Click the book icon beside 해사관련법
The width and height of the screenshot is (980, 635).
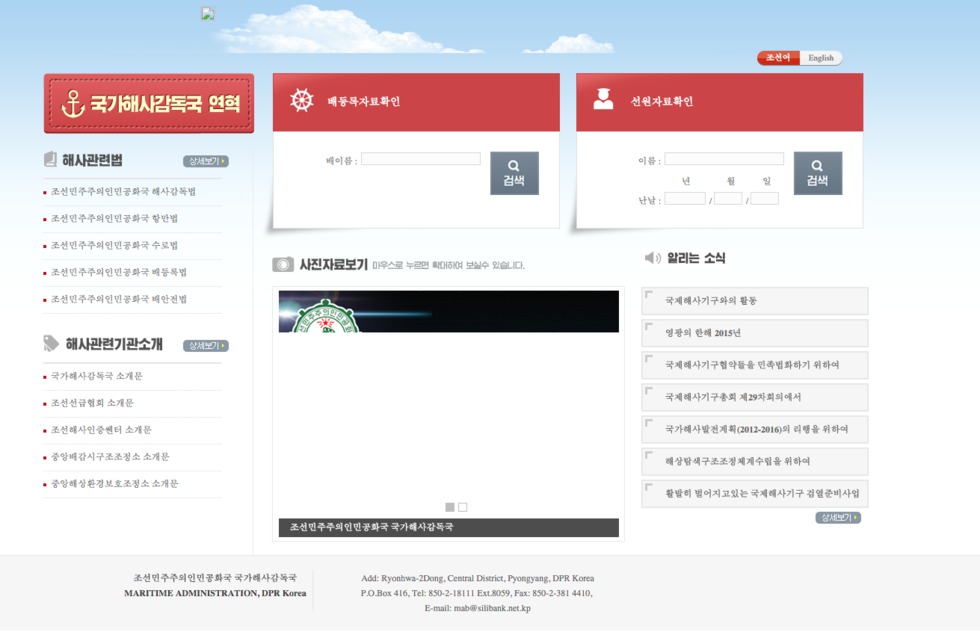tap(50, 159)
